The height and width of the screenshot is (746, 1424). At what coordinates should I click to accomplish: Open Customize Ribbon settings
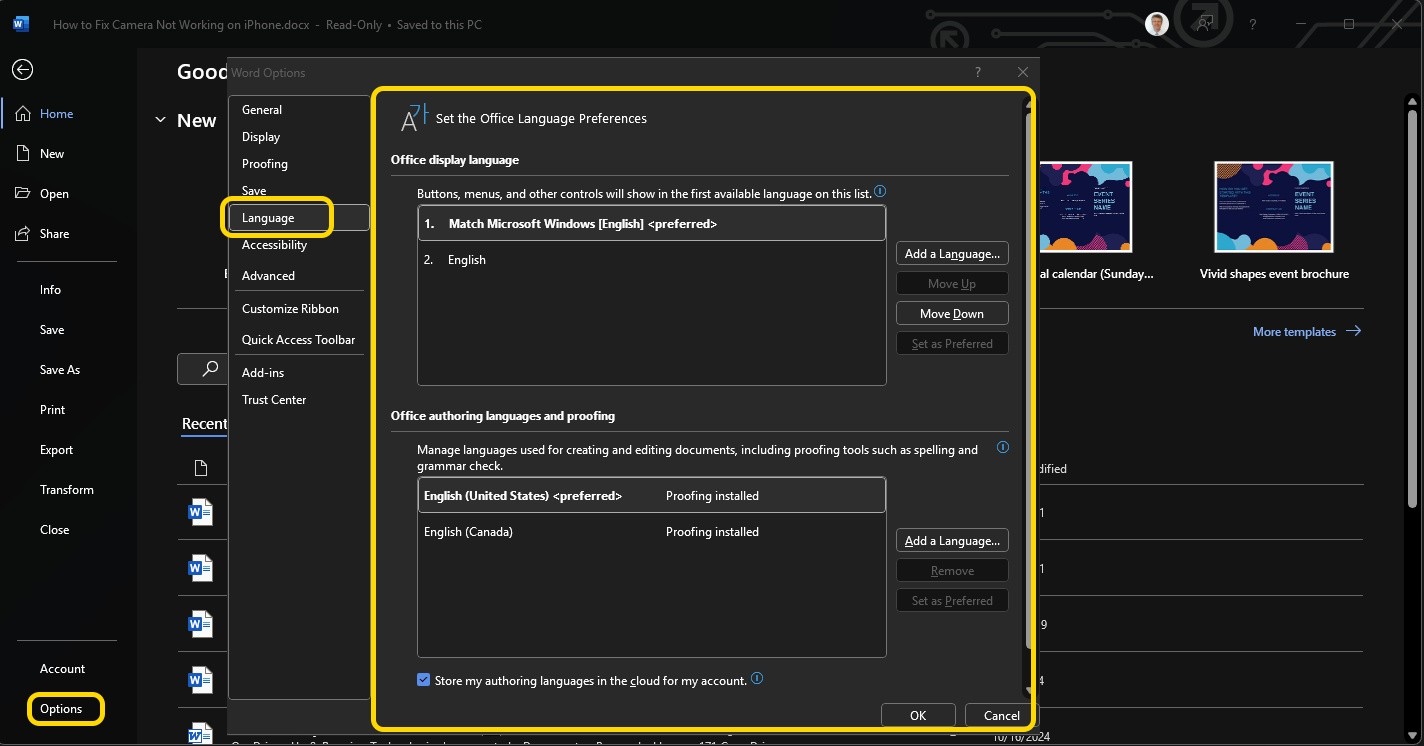pos(290,309)
